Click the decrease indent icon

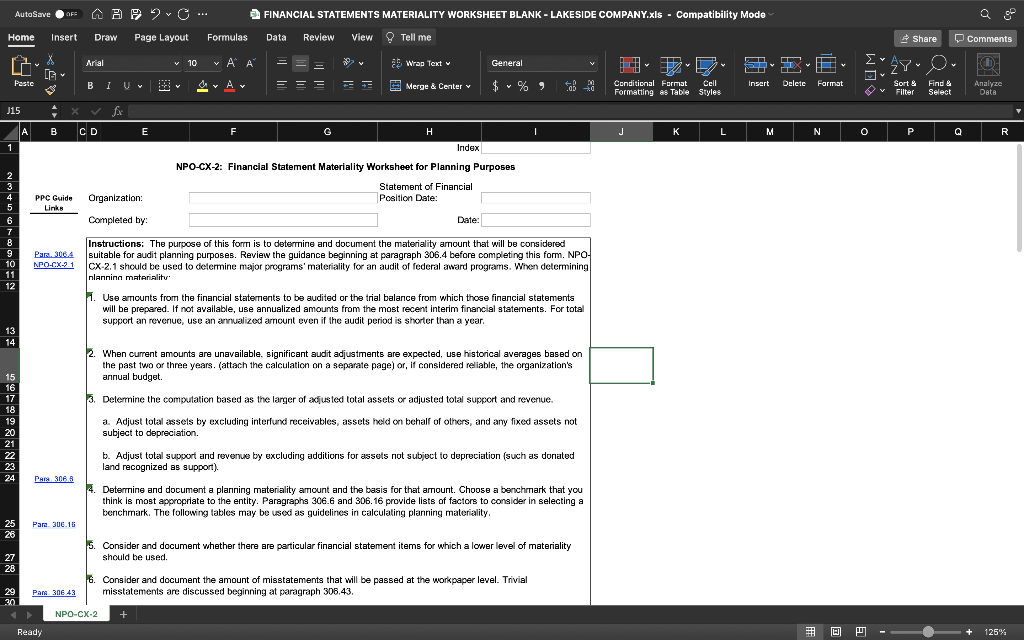(348, 86)
